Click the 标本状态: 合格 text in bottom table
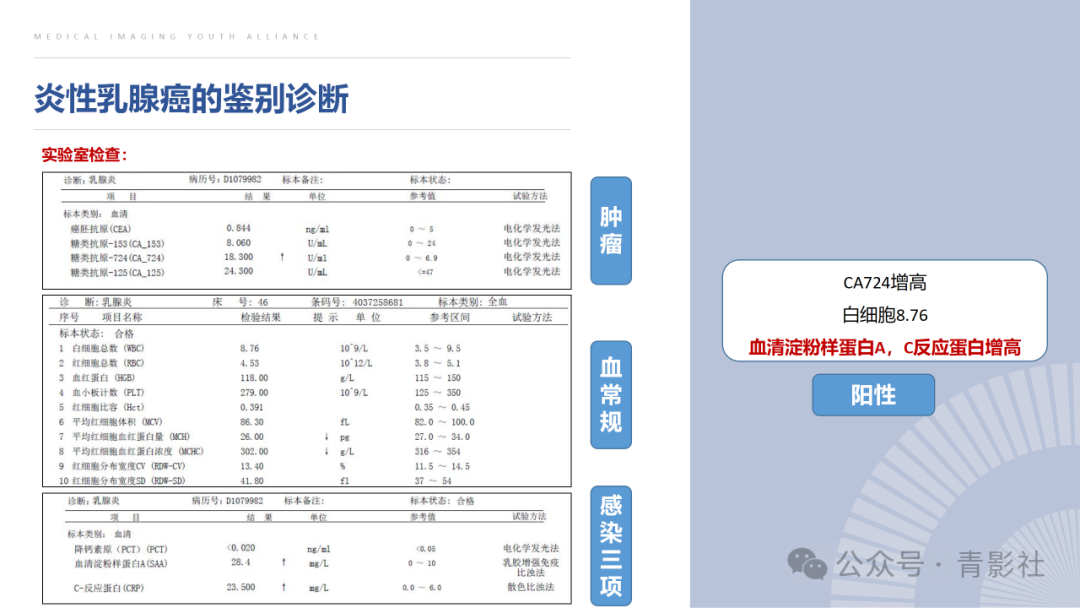The height and width of the screenshot is (608, 1080). click(442, 501)
